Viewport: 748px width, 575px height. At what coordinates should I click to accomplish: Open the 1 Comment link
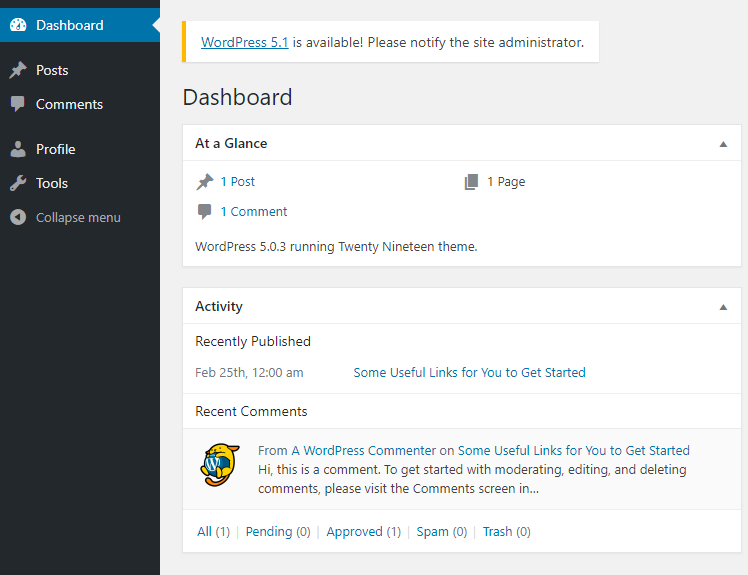pos(254,211)
